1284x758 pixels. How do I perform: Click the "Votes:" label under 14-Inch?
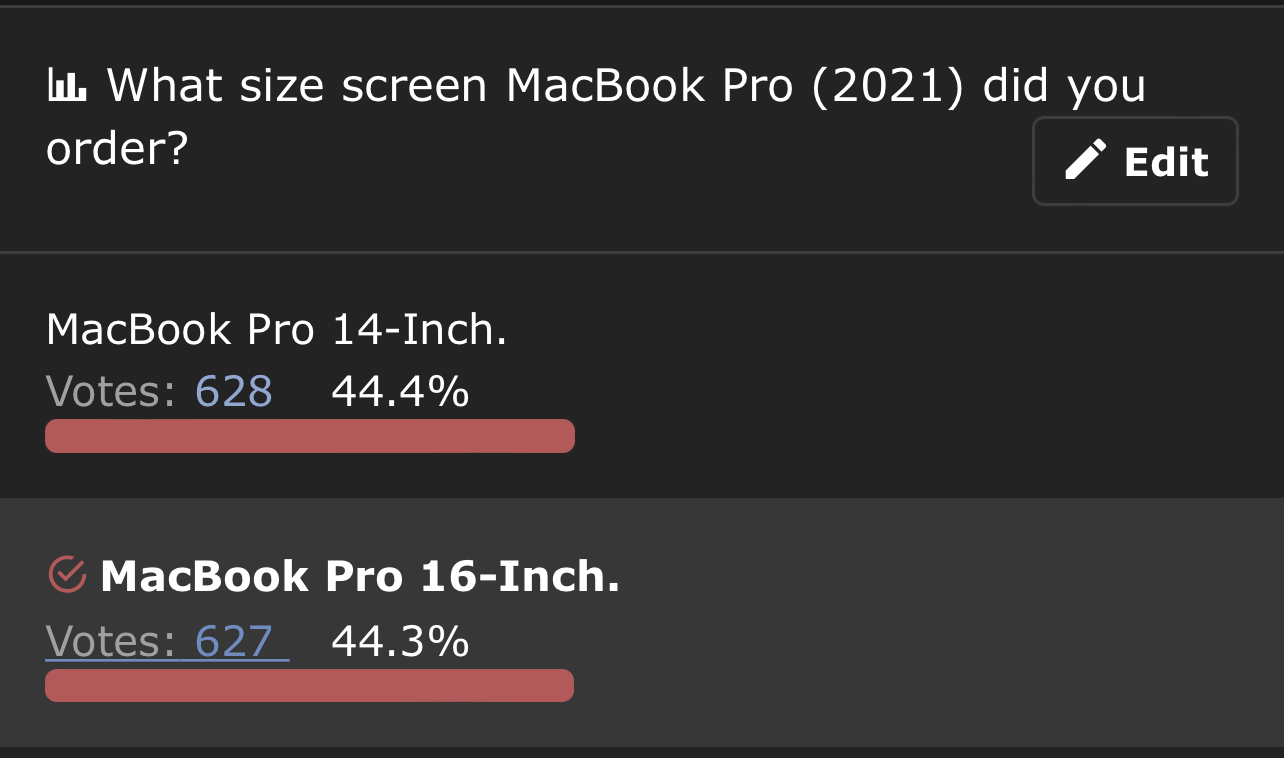point(111,391)
